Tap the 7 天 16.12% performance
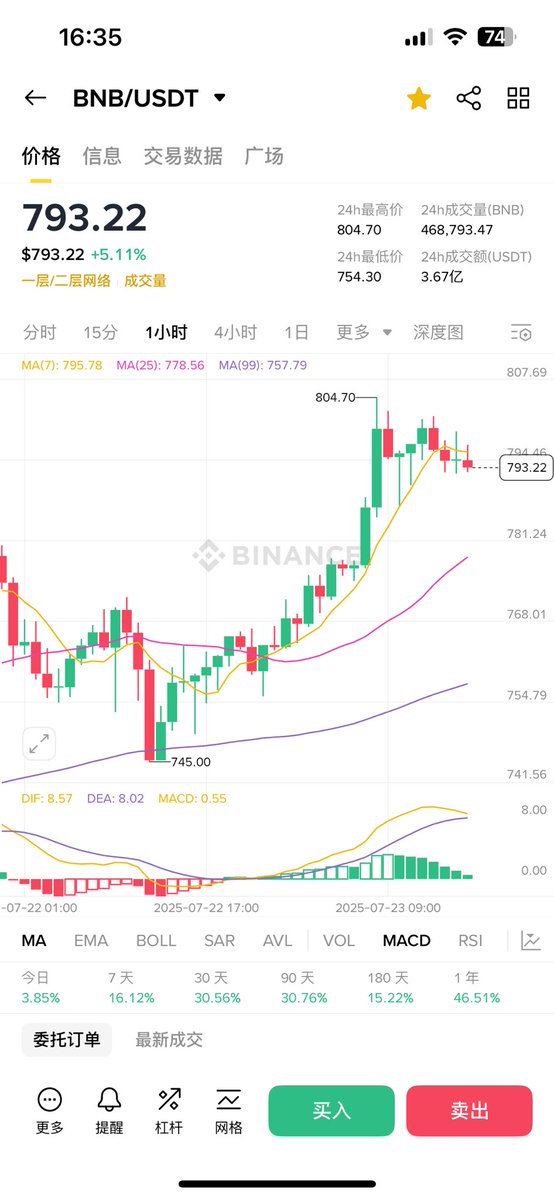This screenshot has height=1199, width=554. point(132,987)
